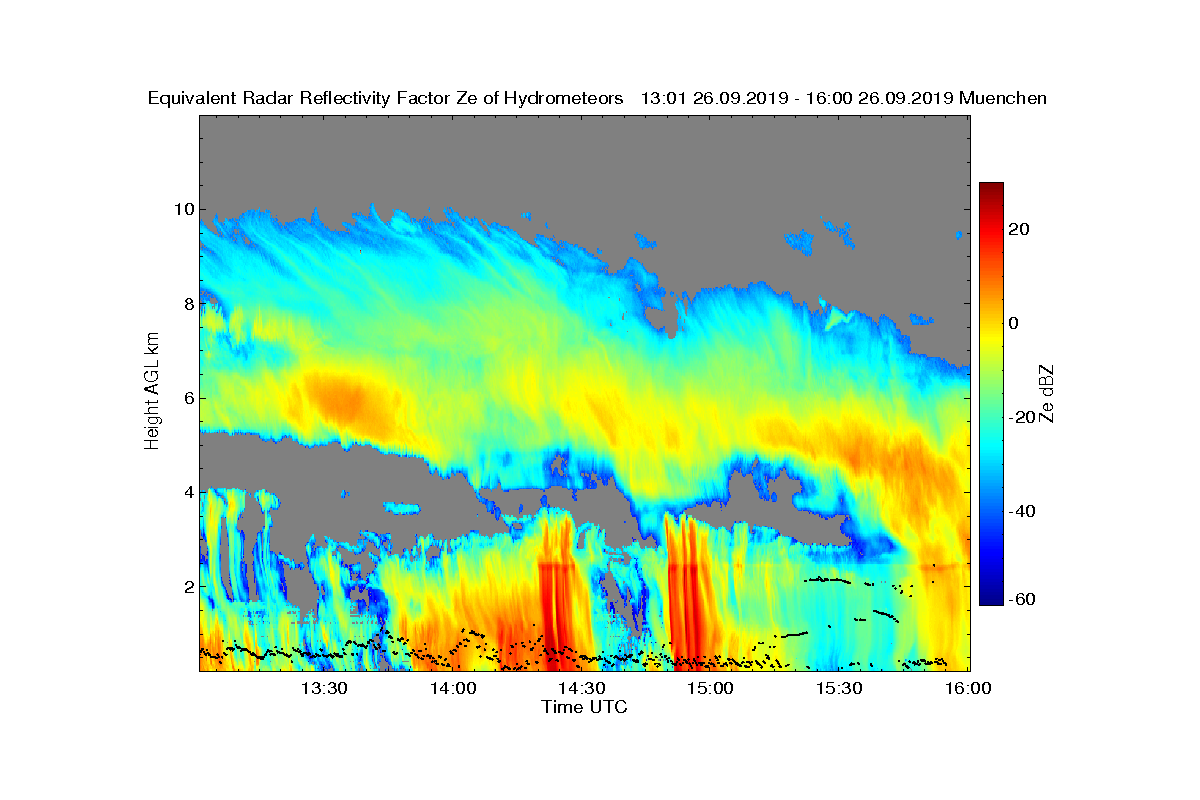1200x800 pixels.
Task: Click the 13:30 time tick label
Action: 324,688
